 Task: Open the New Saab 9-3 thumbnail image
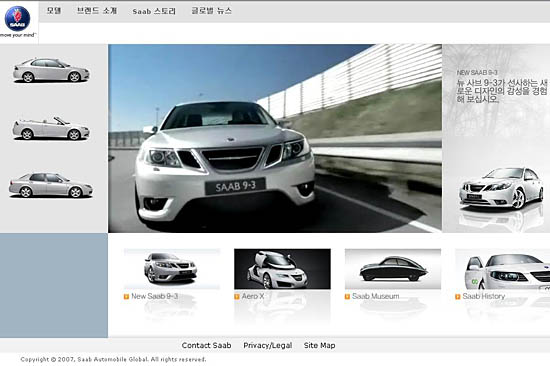pyautogui.click(x=172, y=269)
